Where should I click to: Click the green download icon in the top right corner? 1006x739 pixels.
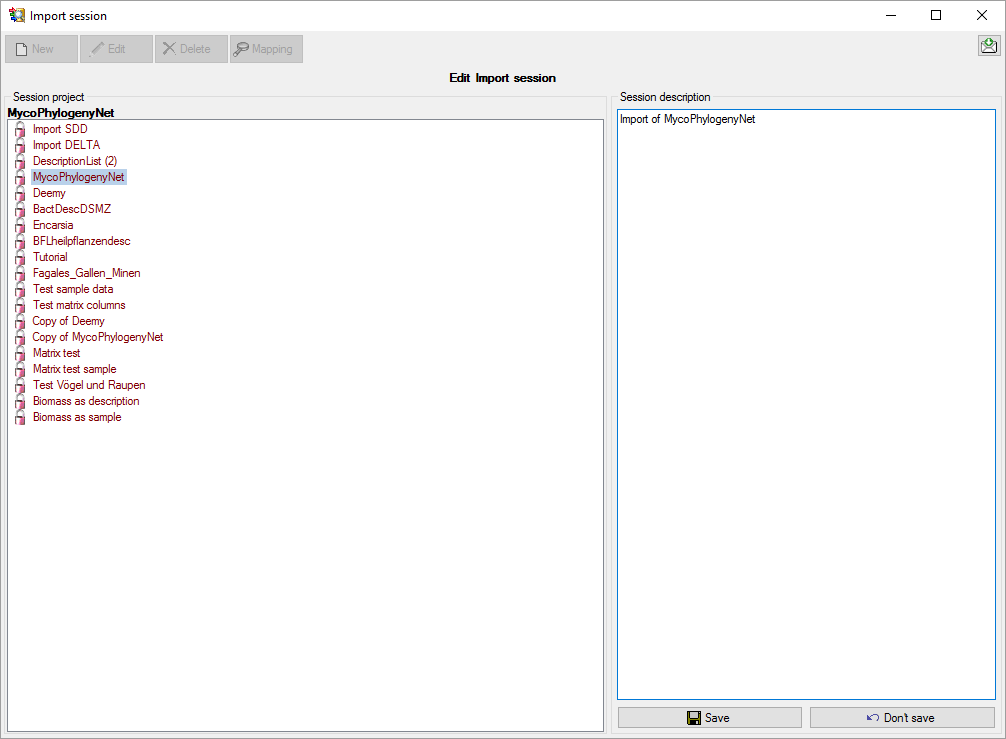(989, 46)
